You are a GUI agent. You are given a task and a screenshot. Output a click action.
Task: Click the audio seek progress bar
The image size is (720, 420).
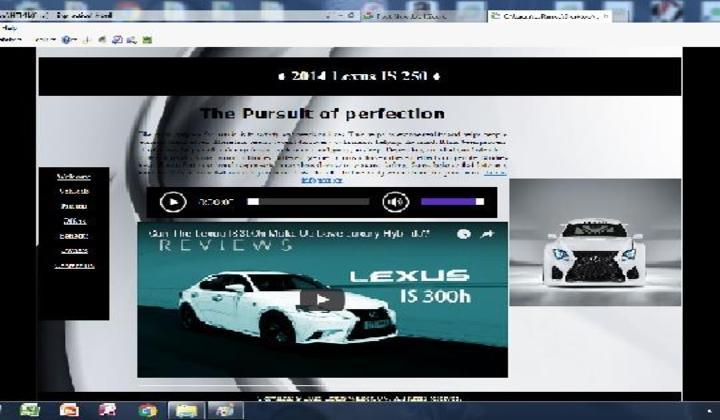pos(308,202)
